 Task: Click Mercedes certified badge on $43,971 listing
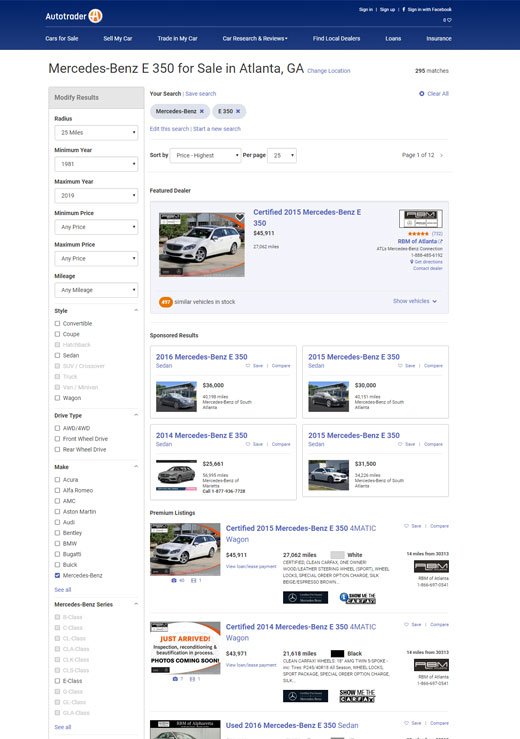(x=305, y=696)
